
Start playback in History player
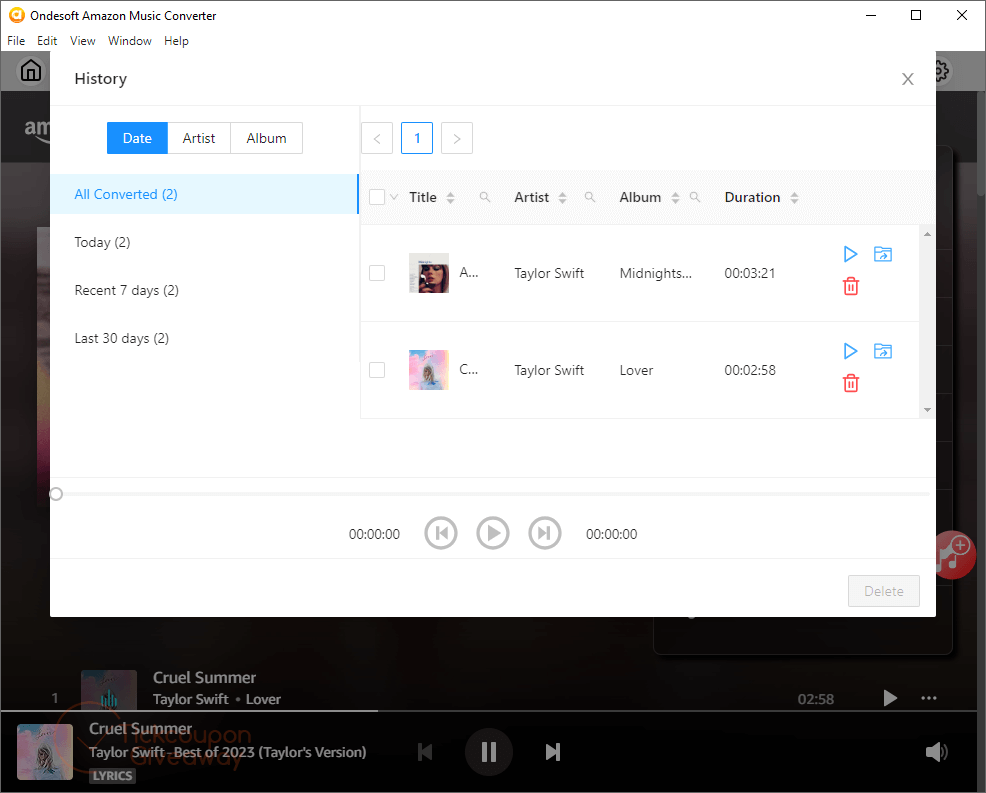(492, 533)
